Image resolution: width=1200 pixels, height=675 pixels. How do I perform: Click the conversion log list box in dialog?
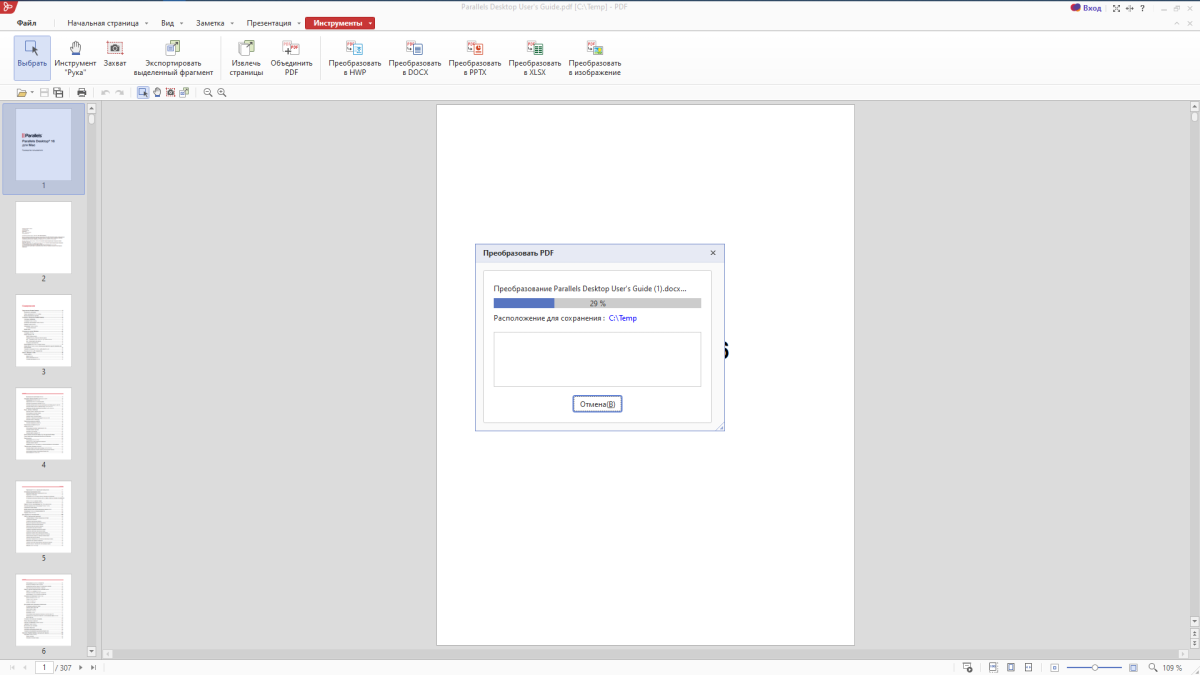(597, 359)
